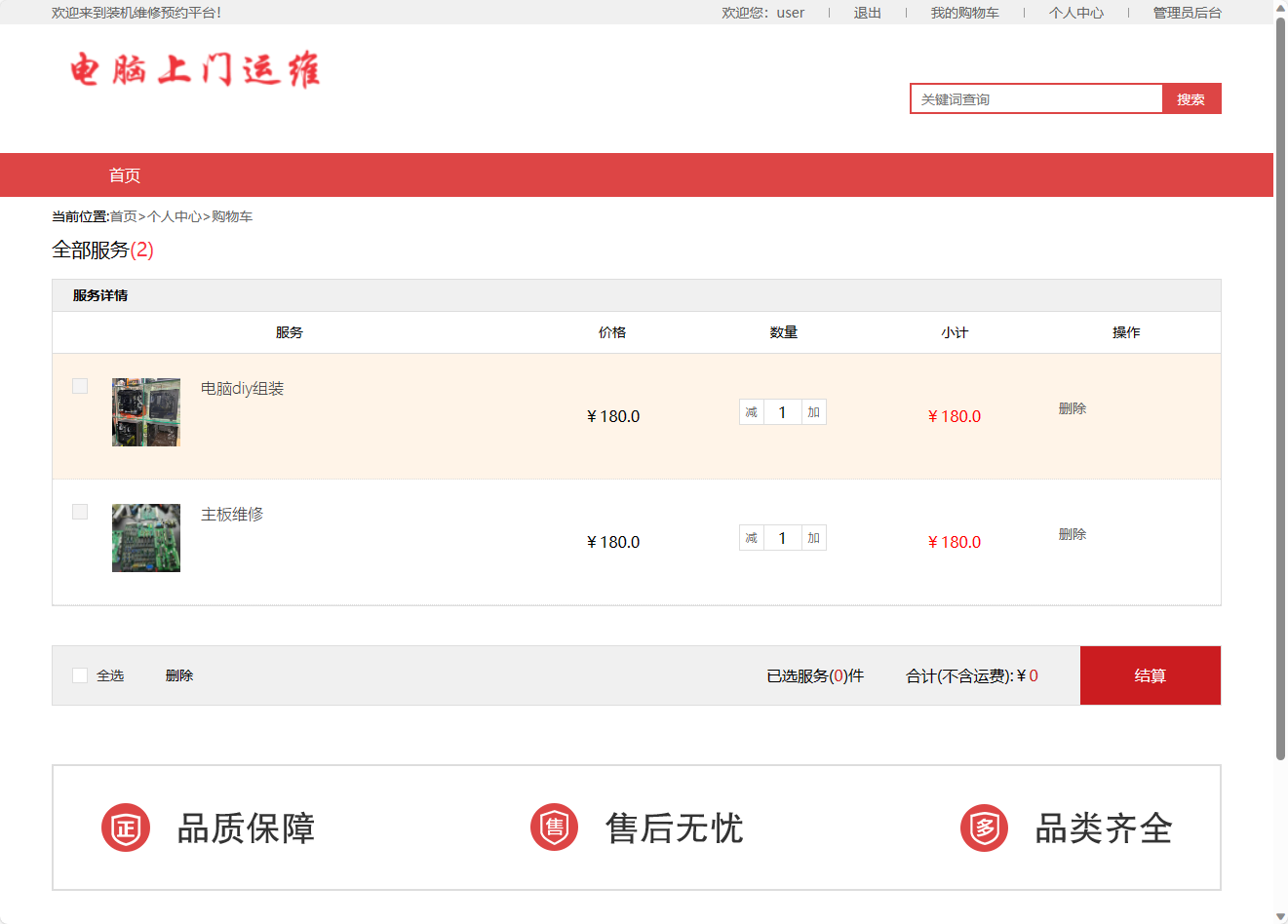Increase 电脑diy组装 quantity with 加
The width and height of the screenshot is (1288, 924).
pos(813,412)
